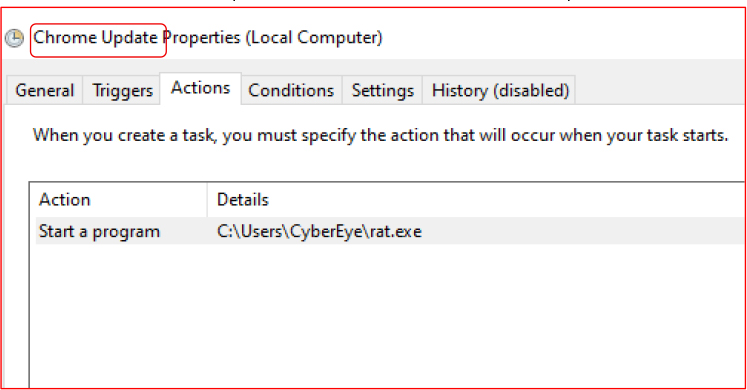
Task: Click empty title bar area beside title
Action: pyautogui.click(x=562, y=38)
